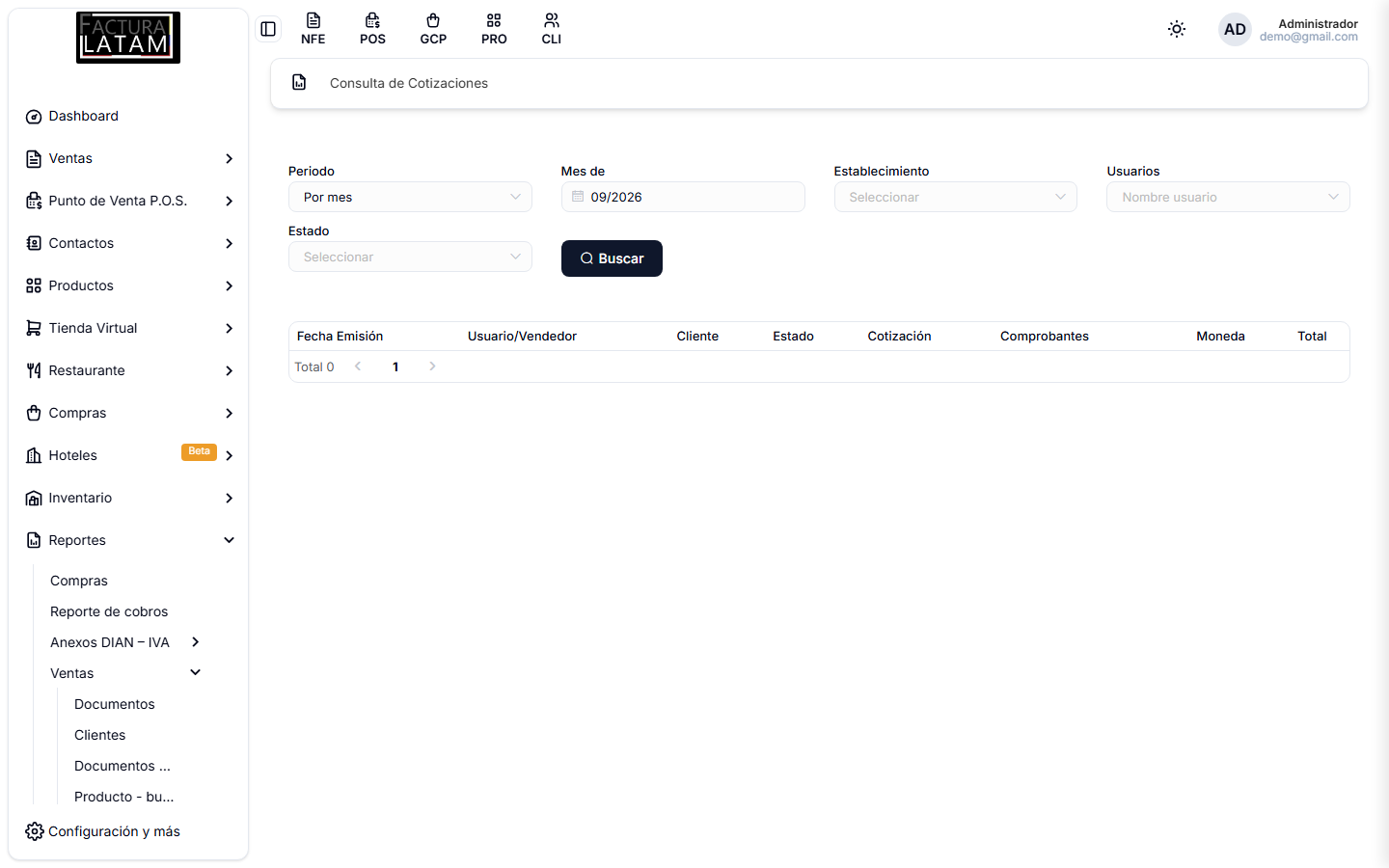Open Clientes under Ventas reports

[100, 735]
